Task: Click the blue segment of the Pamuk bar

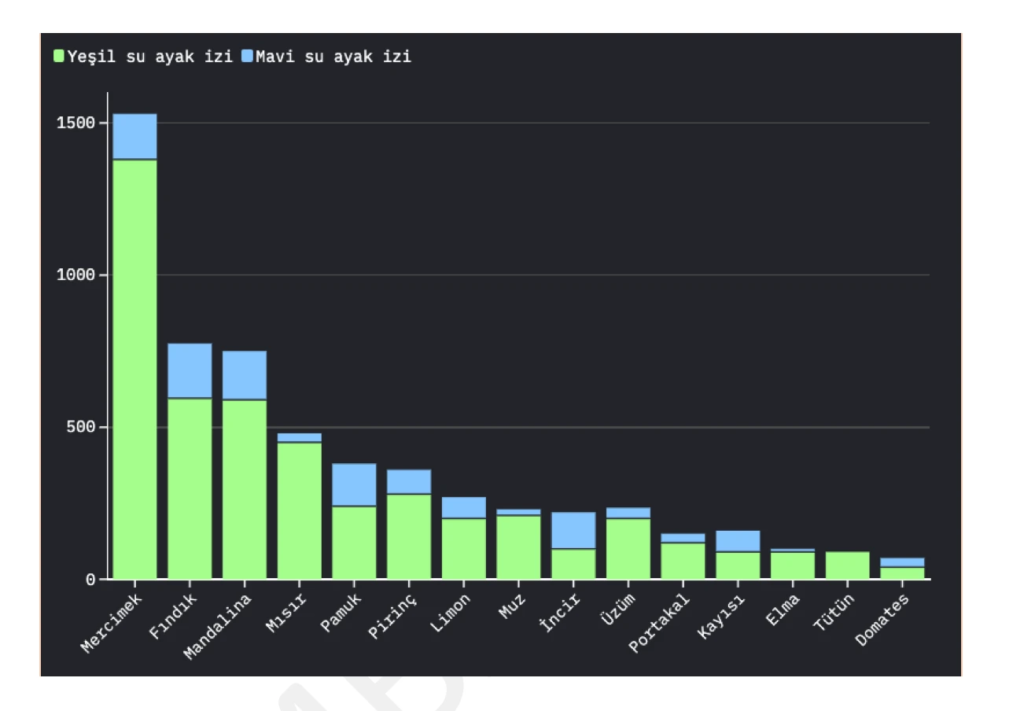Action: (x=354, y=485)
